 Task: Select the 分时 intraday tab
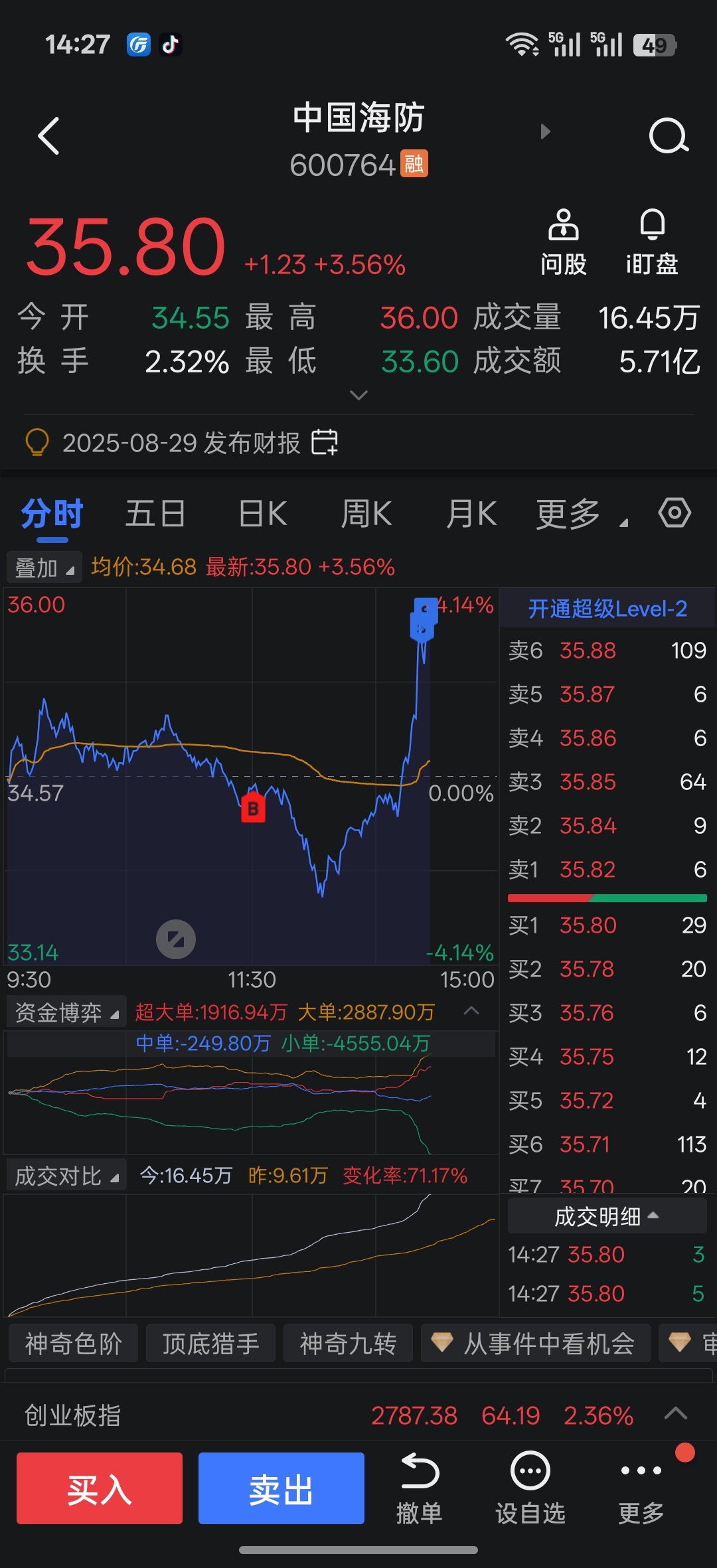[x=52, y=514]
